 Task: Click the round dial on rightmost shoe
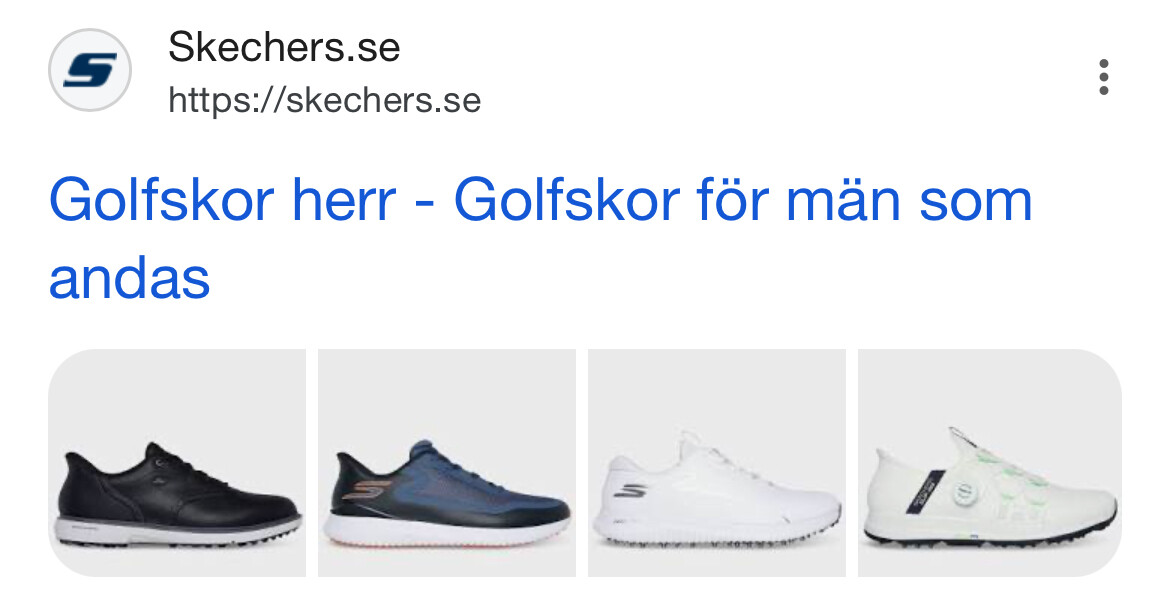point(966,491)
